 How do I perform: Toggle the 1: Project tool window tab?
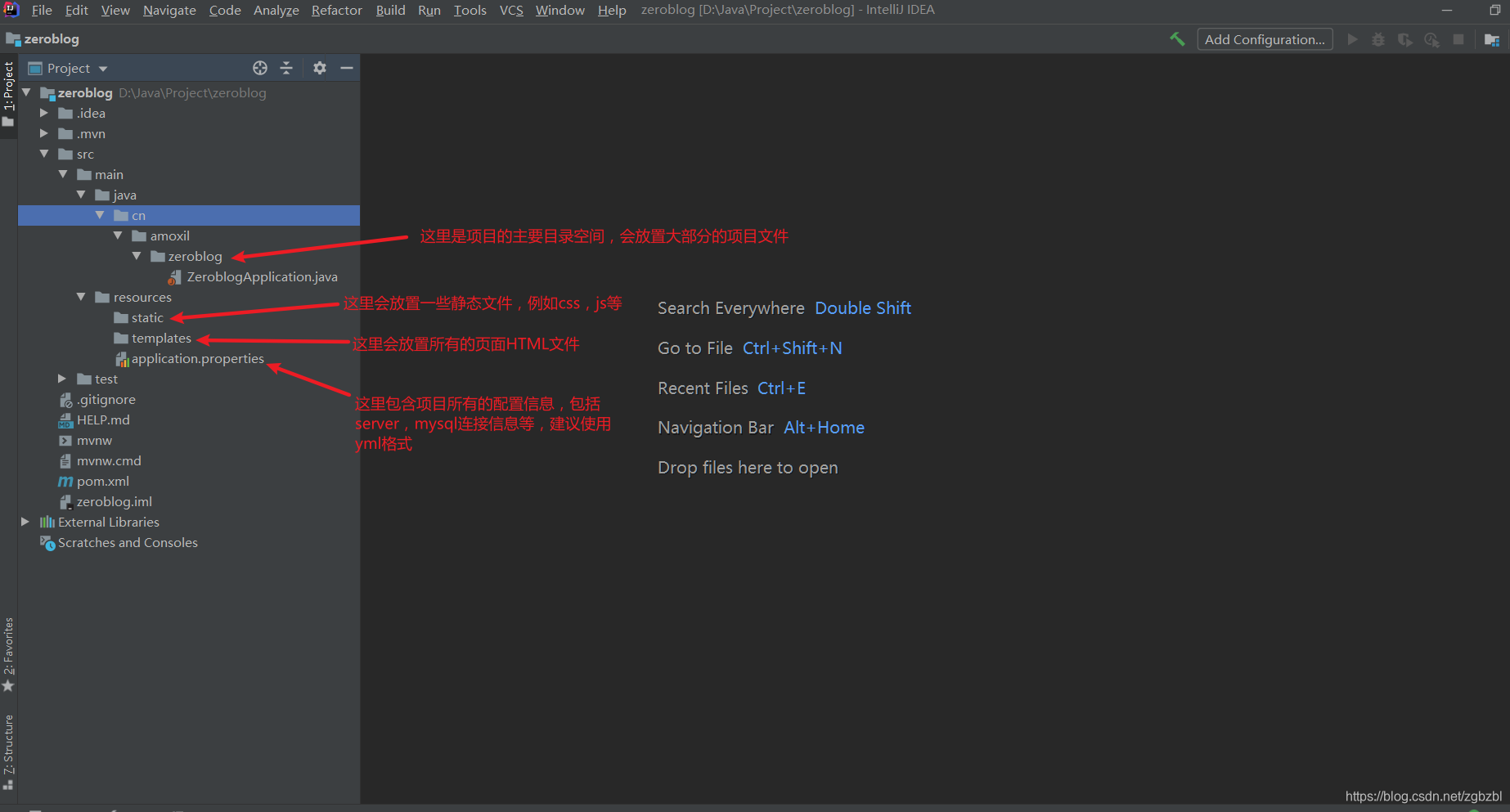[8, 94]
